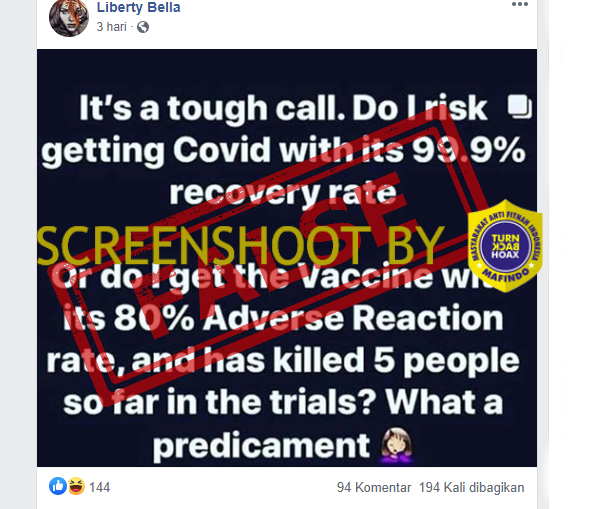Click the stacked squares multi-photo icon

(x=519, y=107)
